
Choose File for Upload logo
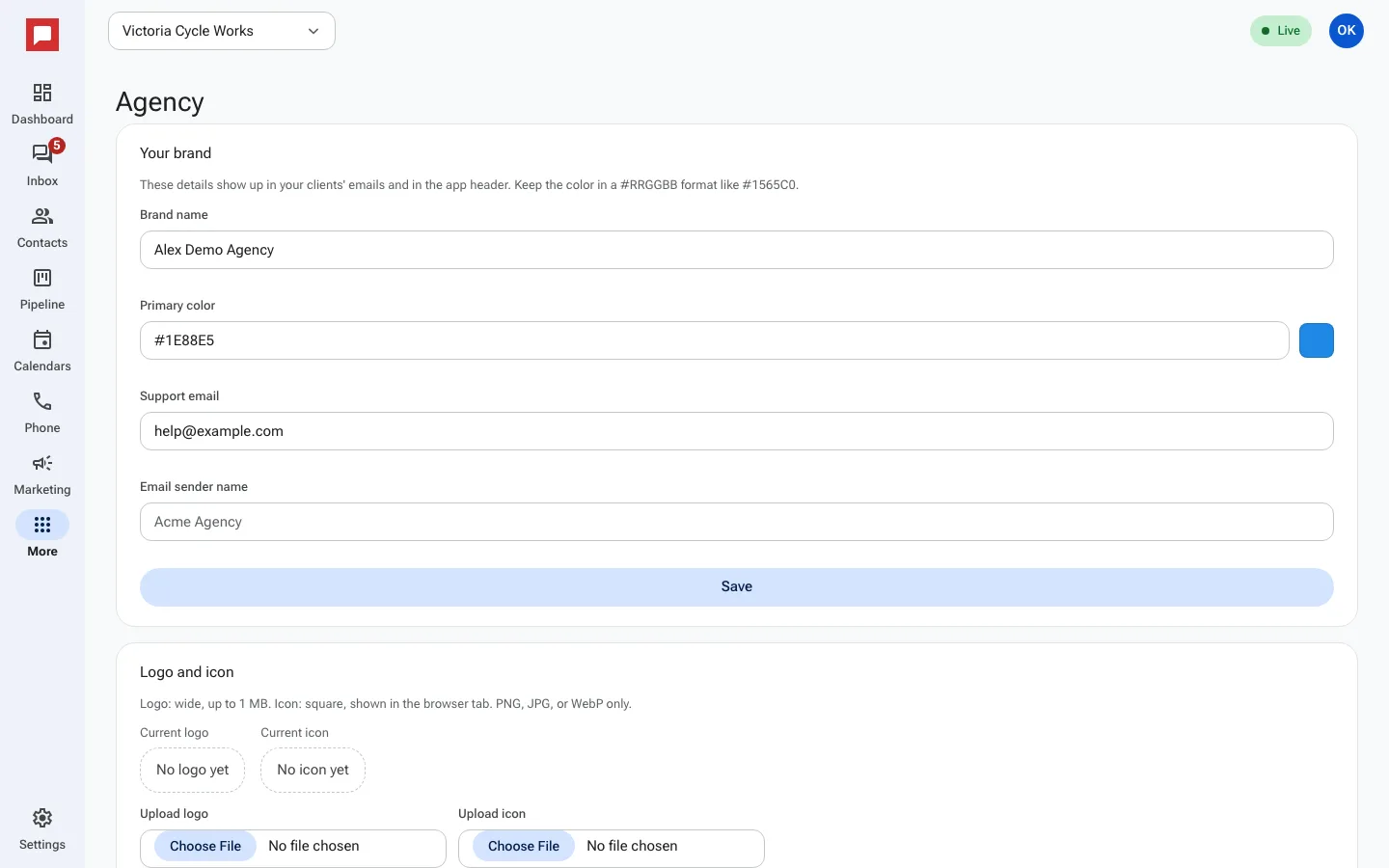pyautogui.click(x=205, y=846)
